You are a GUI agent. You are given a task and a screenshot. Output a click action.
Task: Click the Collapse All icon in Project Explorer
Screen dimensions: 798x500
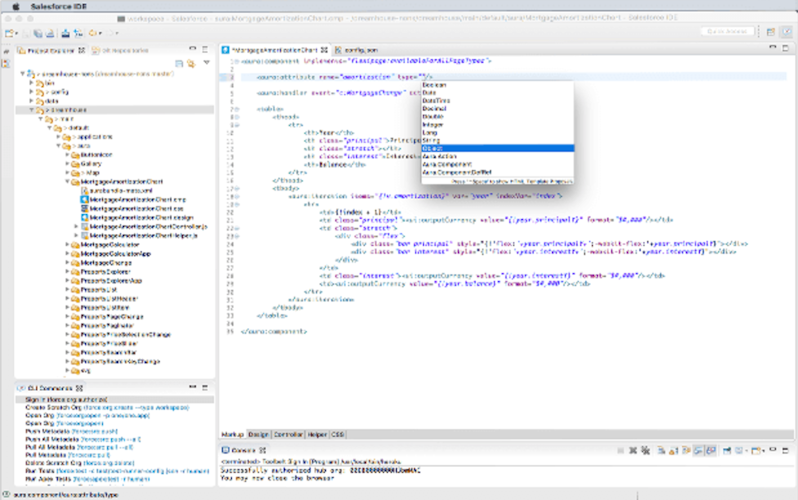pyautogui.click(x=179, y=63)
